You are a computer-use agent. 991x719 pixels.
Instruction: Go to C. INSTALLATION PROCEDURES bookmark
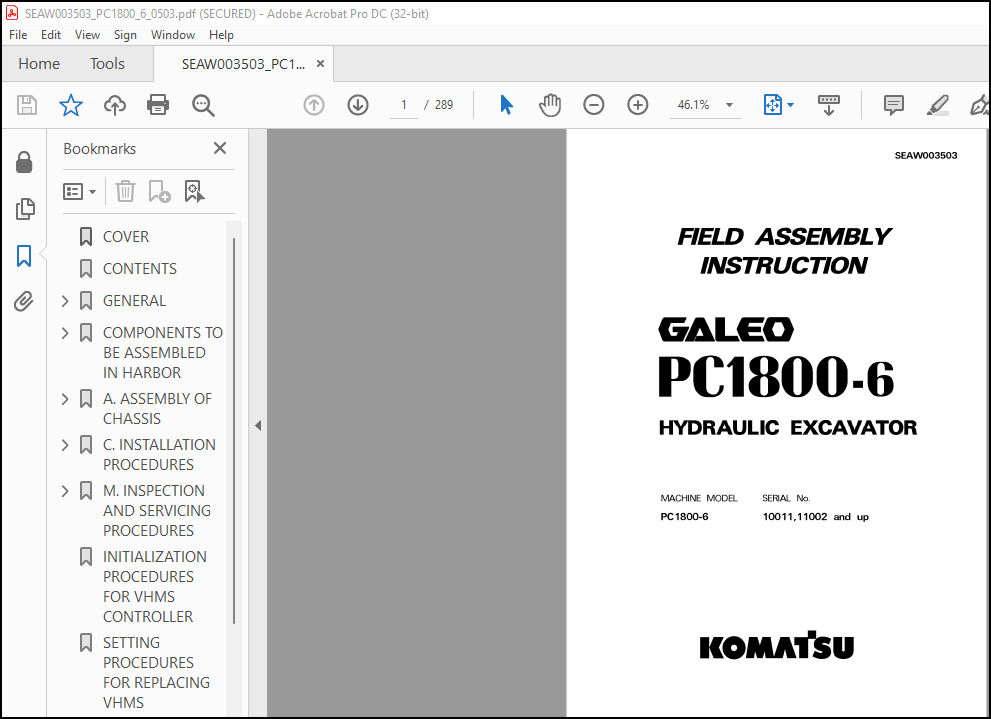[159, 455]
